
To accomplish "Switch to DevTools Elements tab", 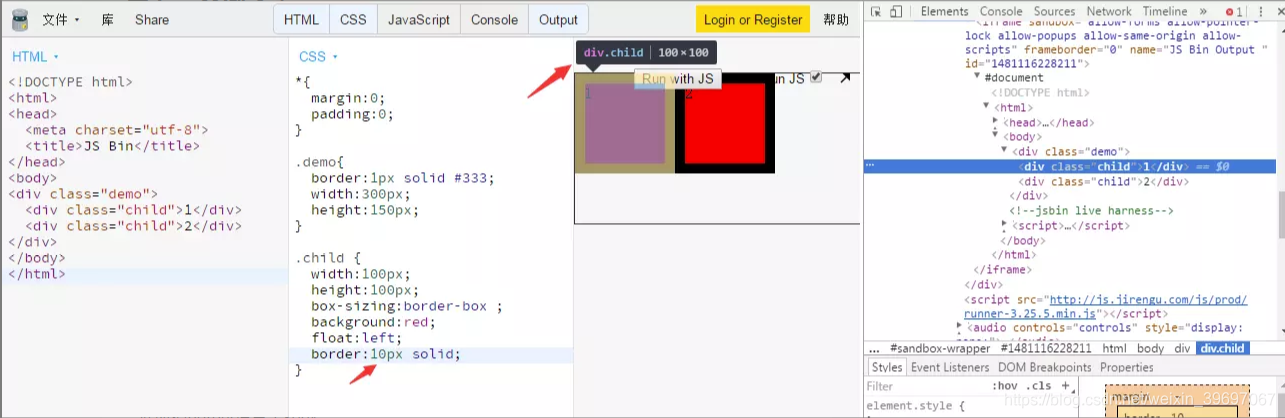I will click(945, 11).
